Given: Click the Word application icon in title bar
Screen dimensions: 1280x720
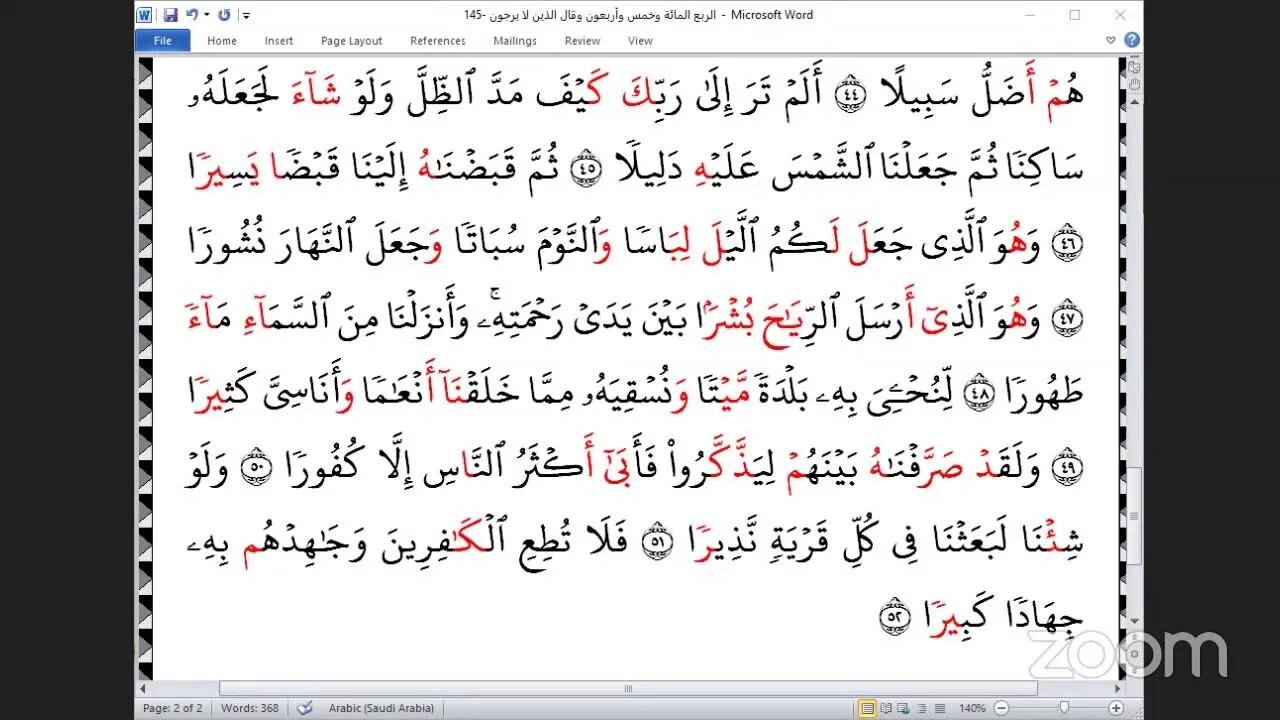Looking at the screenshot, I should (144, 15).
